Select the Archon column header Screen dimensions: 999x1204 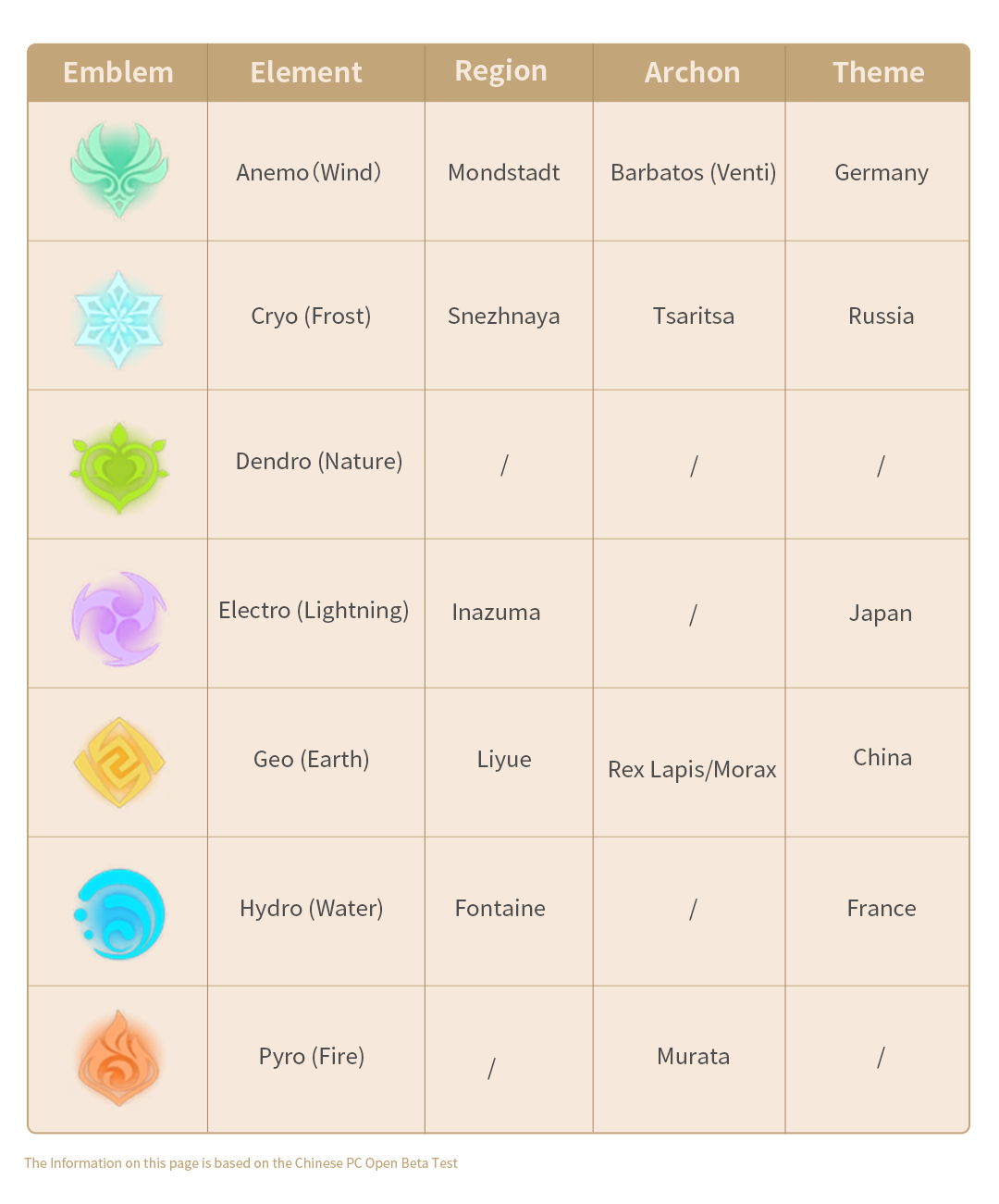(693, 72)
